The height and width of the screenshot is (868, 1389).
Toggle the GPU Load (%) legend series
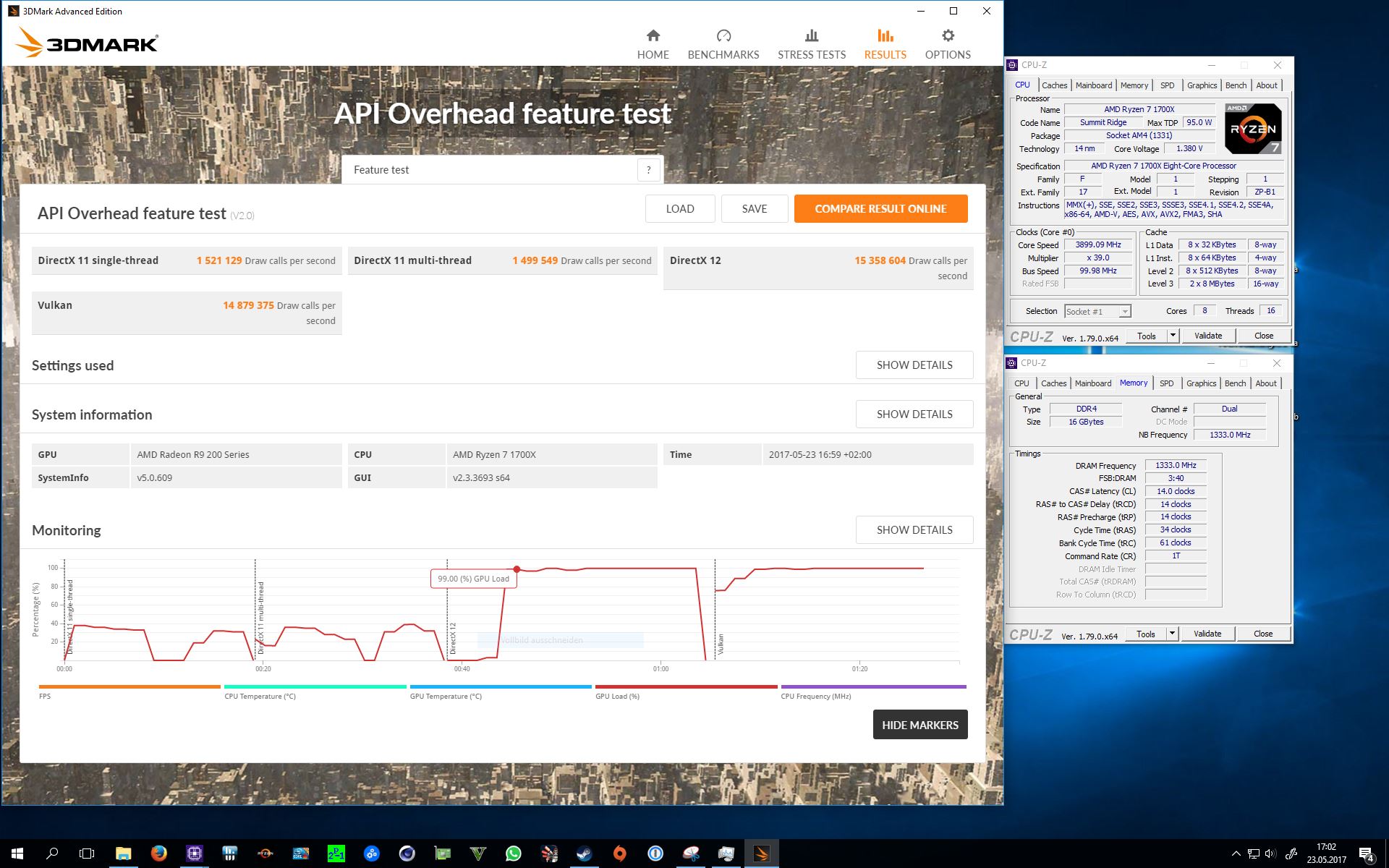click(617, 696)
